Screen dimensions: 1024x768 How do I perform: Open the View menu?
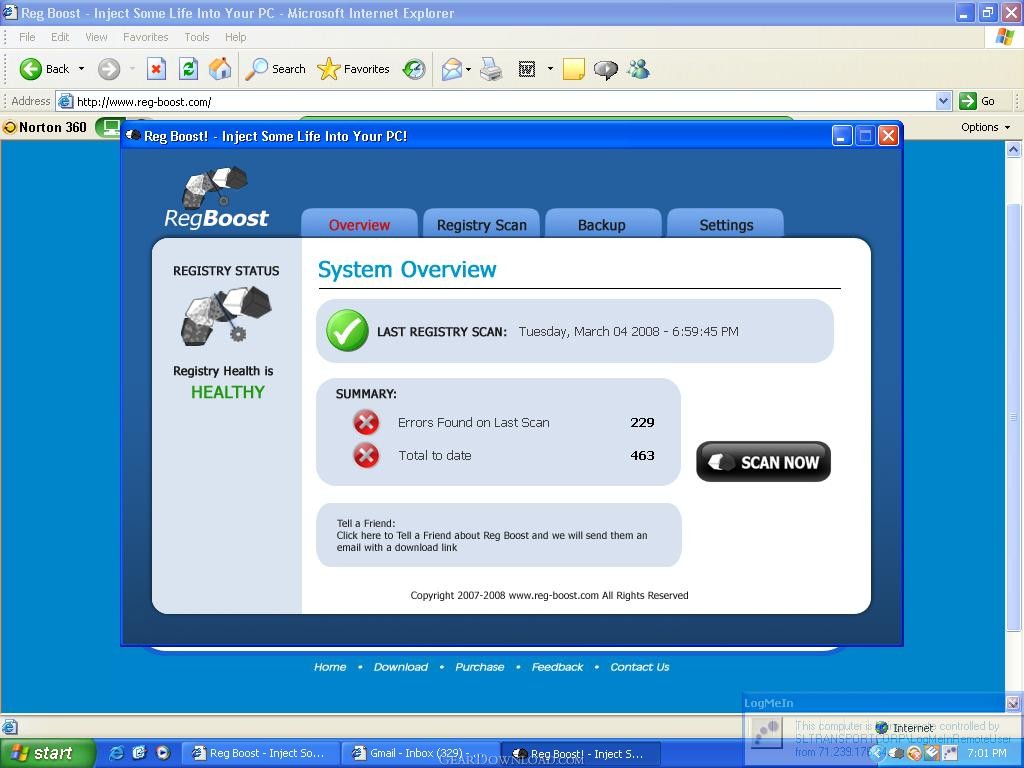point(96,37)
